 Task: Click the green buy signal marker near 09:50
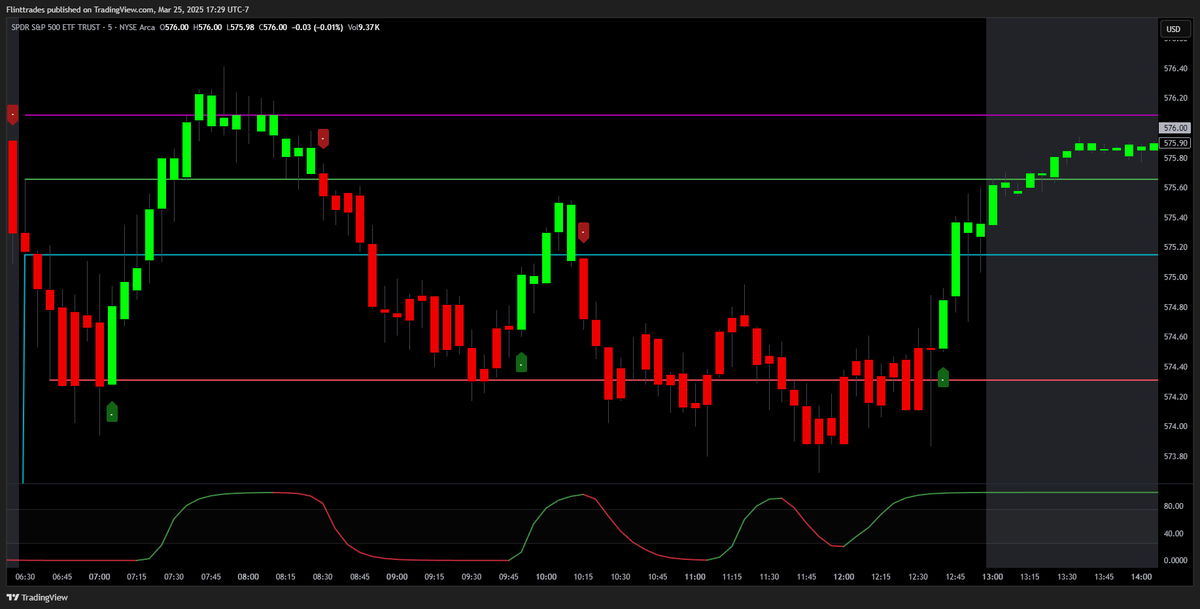(x=521, y=362)
